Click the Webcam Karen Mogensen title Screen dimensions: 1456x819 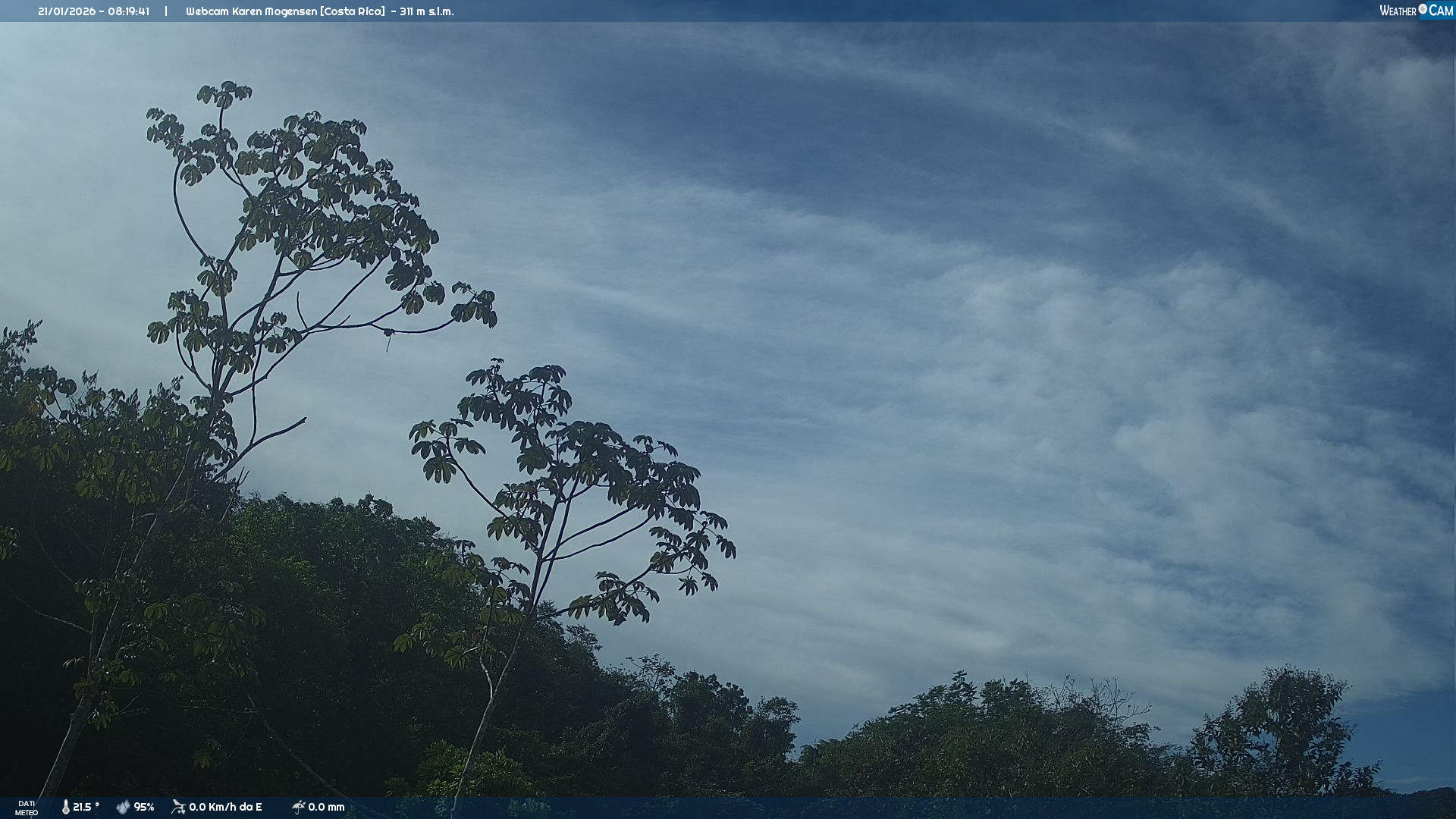[x=252, y=11]
